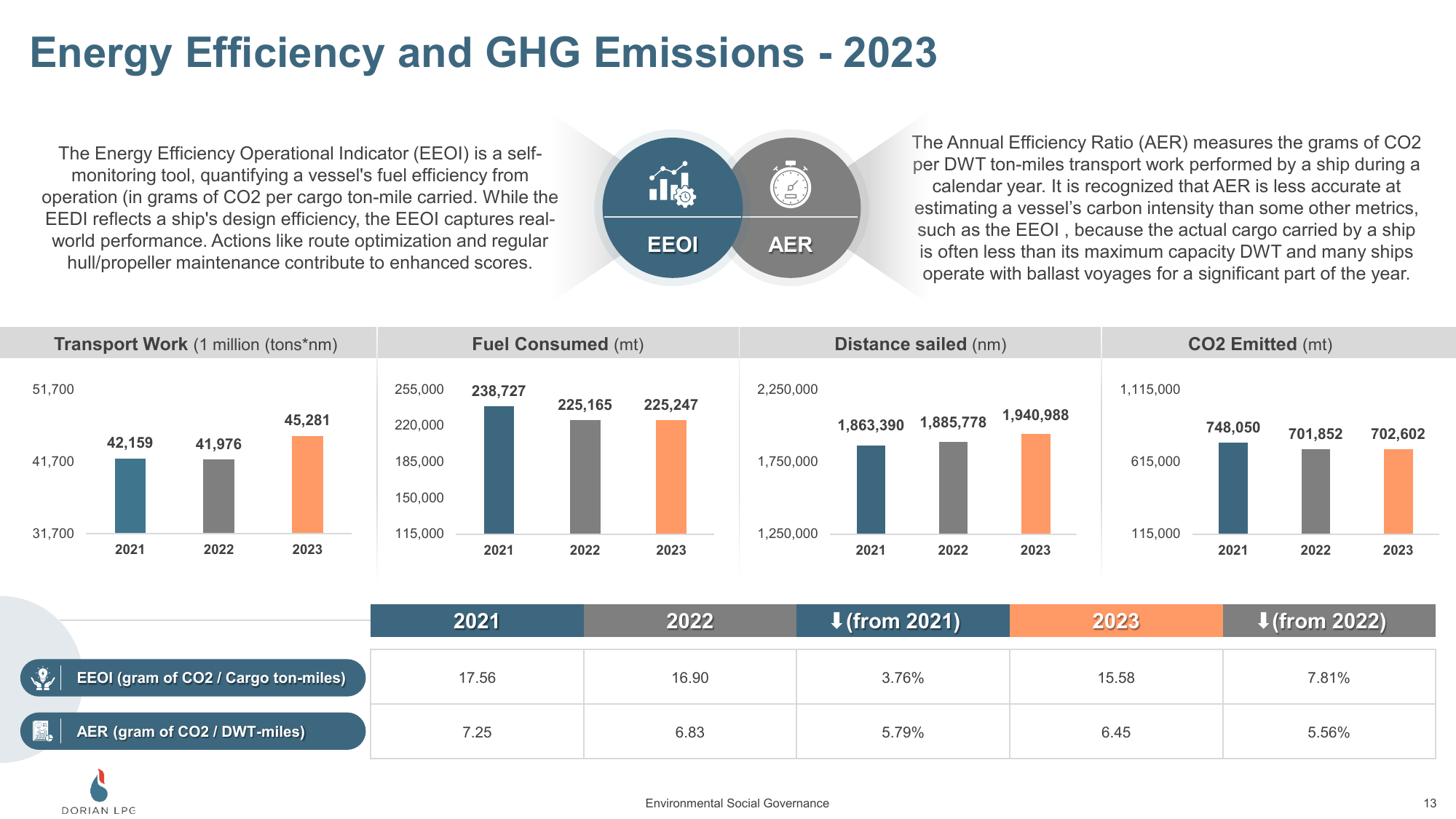Select the EEOI circle label
The image size is (1456, 819).
point(673,245)
